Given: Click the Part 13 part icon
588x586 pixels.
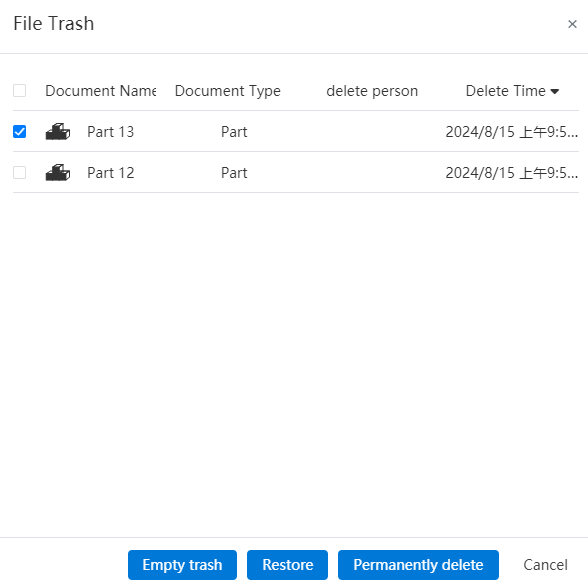Looking at the screenshot, I should click(x=58, y=132).
